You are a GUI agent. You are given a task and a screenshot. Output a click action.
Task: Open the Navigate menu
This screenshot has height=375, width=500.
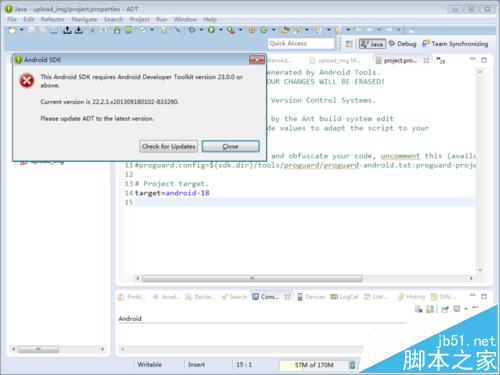pos(84,19)
